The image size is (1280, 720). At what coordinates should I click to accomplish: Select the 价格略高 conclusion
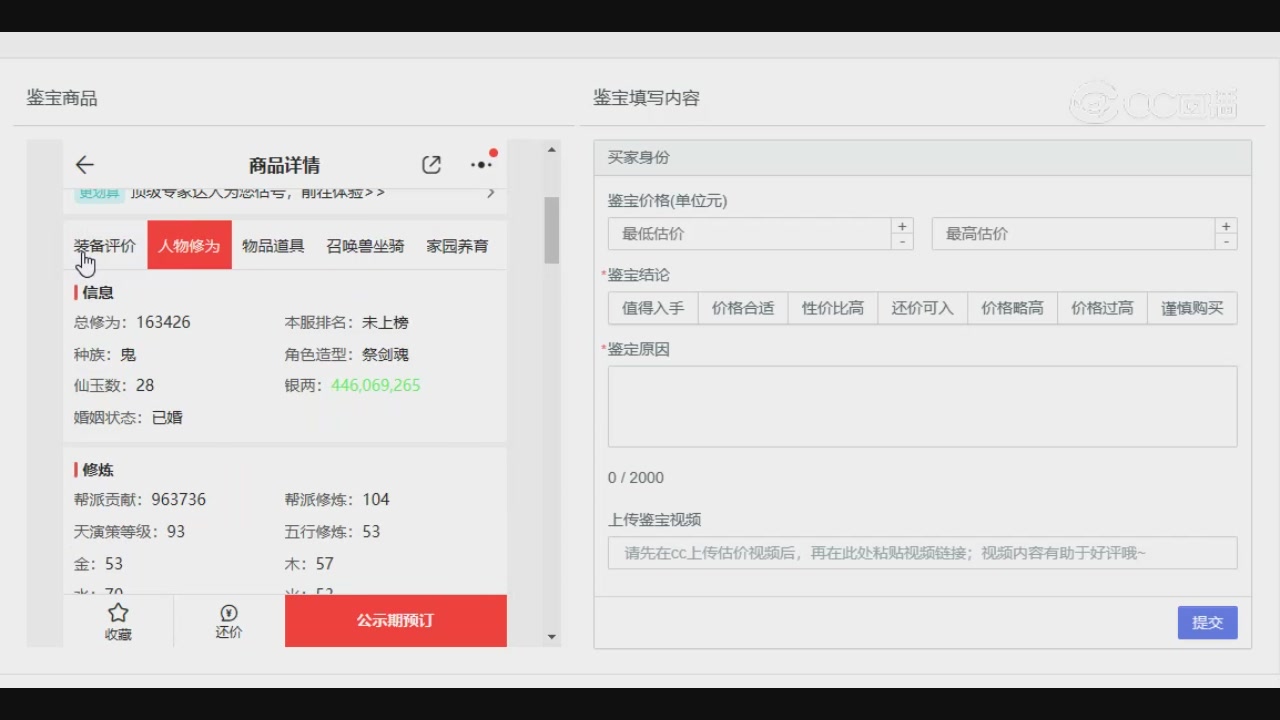point(1012,308)
